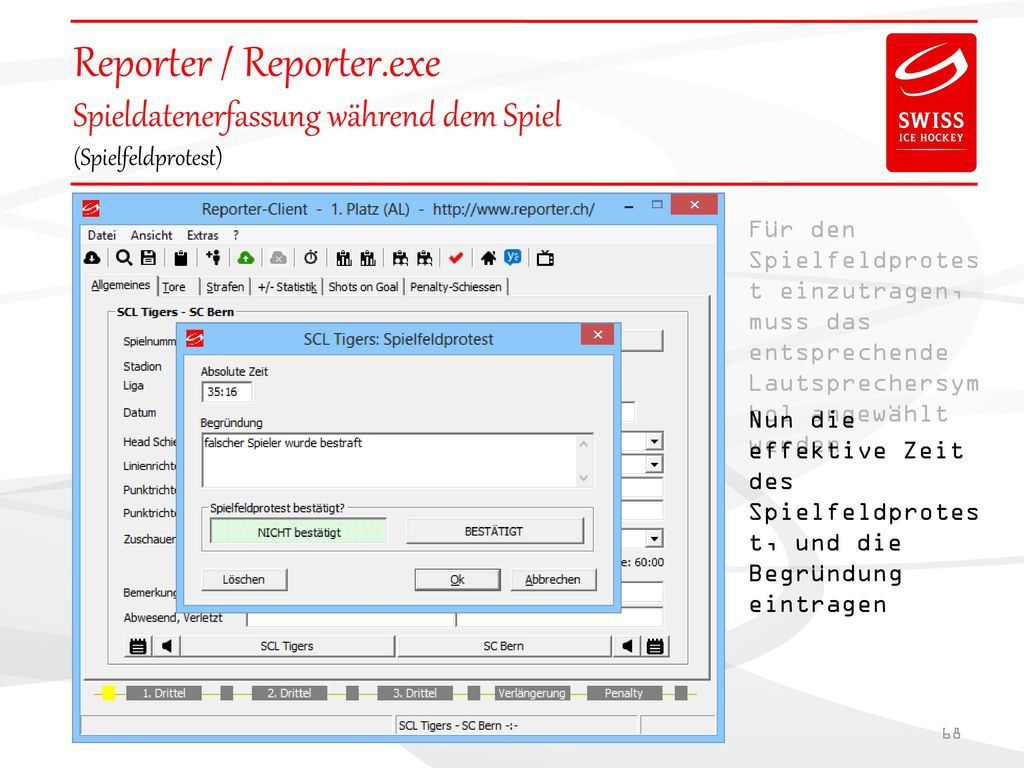Click the red checkmark icon

(x=456, y=258)
